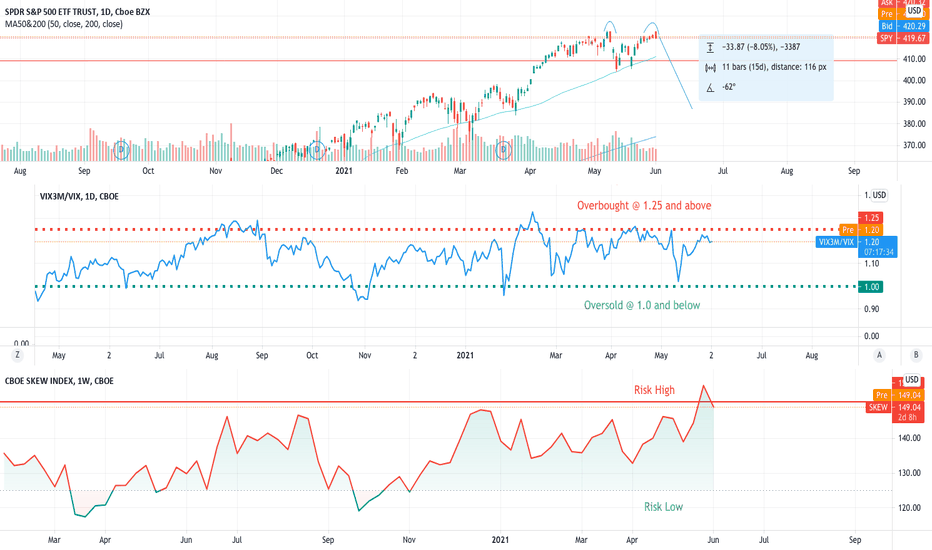Open the USD currency selector on SKEW pane

click(x=912, y=380)
